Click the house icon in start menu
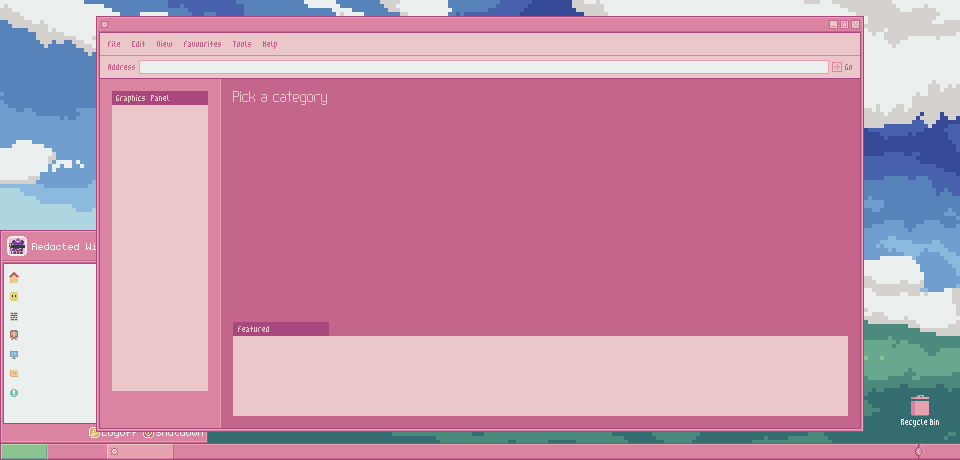The height and width of the screenshot is (460, 960). click(14, 278)
